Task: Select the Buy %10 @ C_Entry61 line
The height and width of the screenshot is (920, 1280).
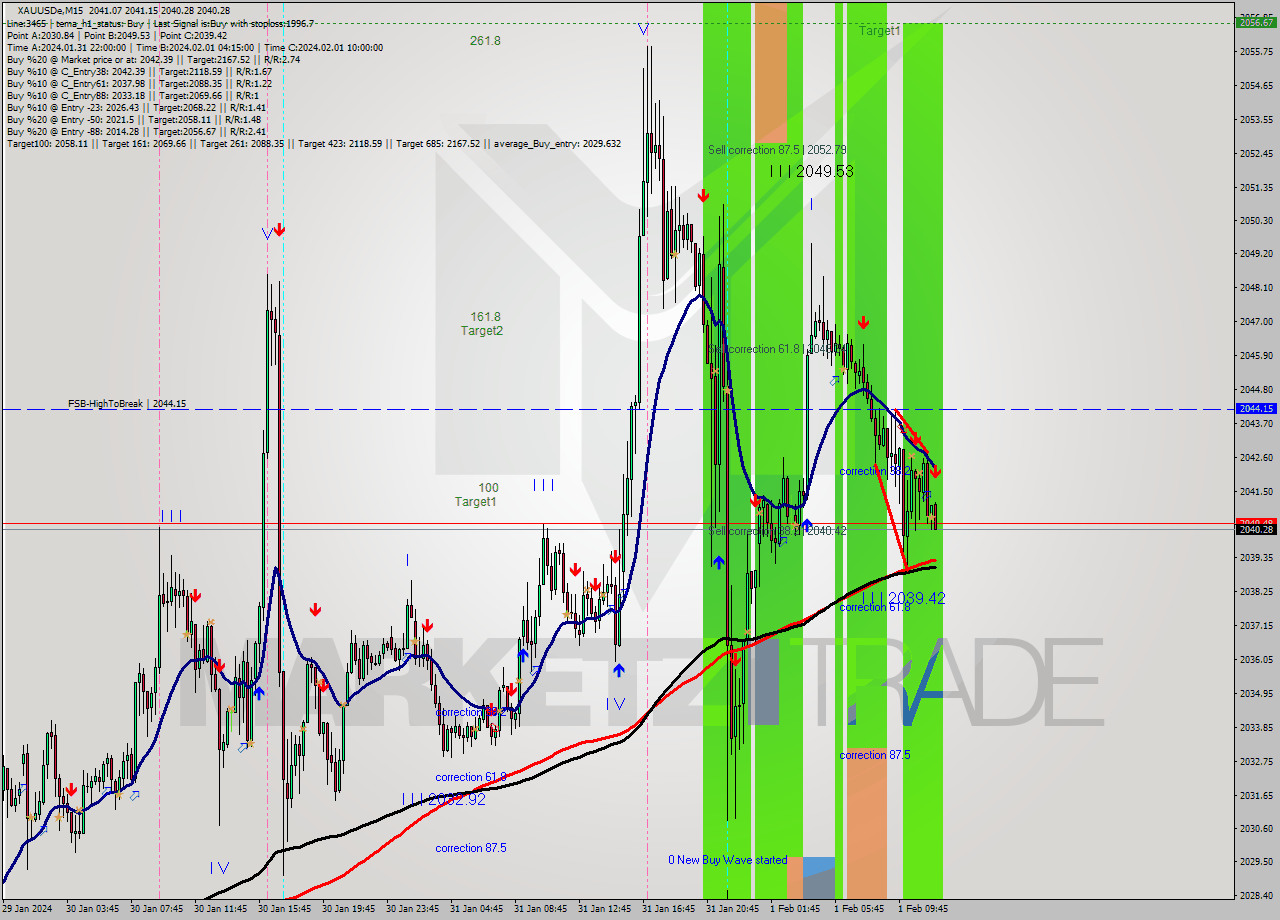Action: 139,83
